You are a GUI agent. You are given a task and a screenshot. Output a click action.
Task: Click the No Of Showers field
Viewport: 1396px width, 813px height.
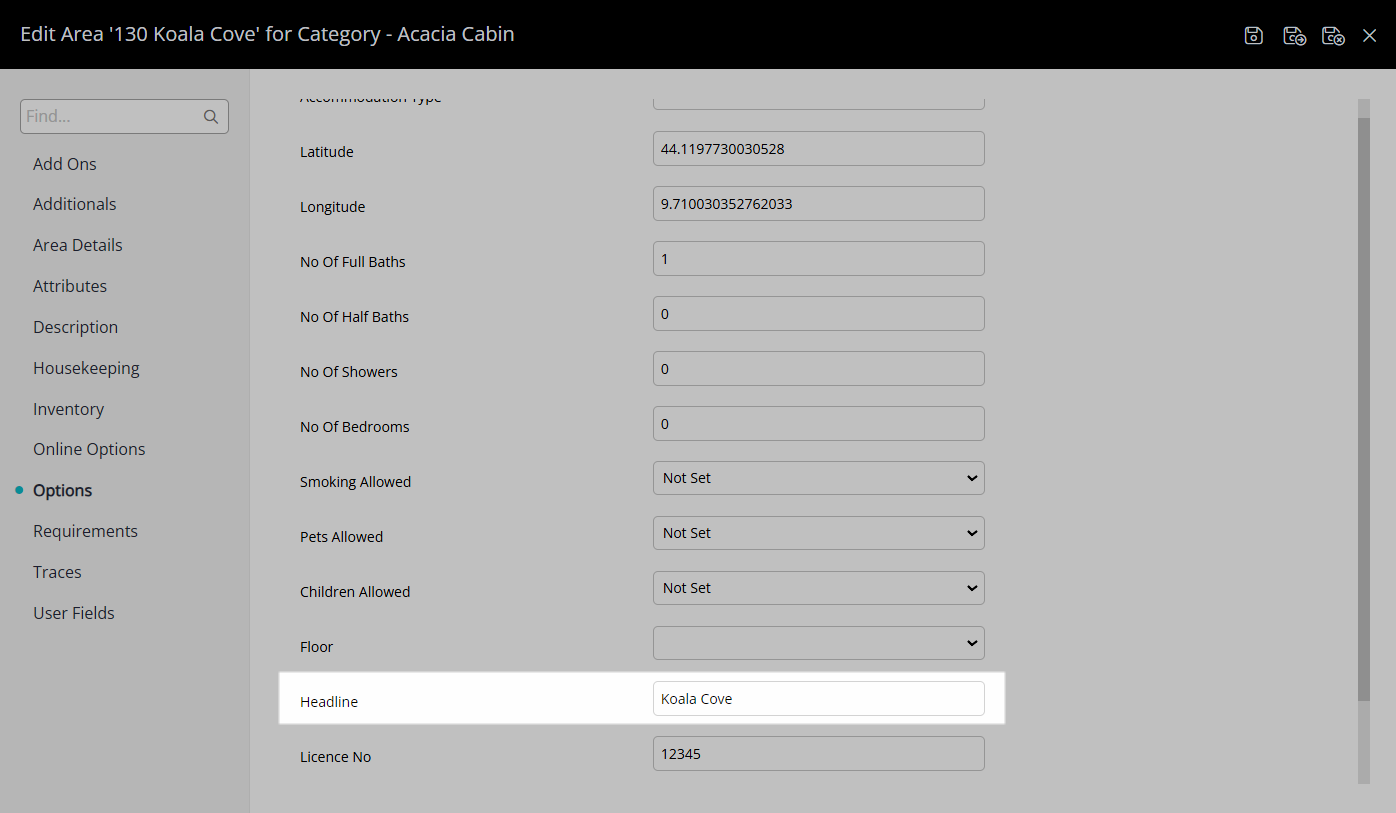click(819, 369)
